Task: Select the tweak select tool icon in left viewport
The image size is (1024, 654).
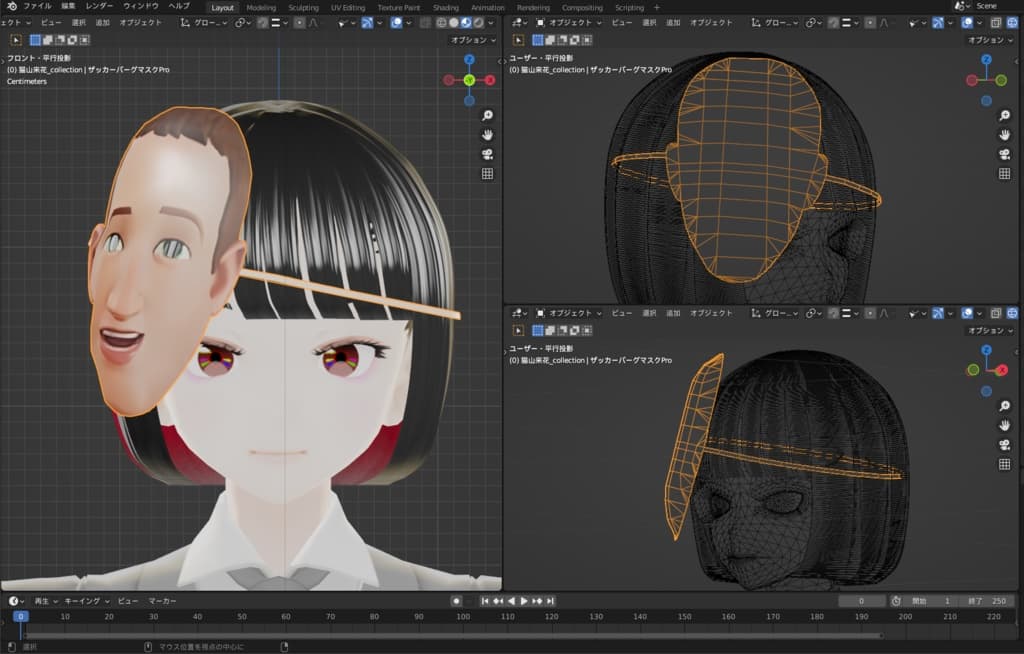Action: (x=16, y=40)
